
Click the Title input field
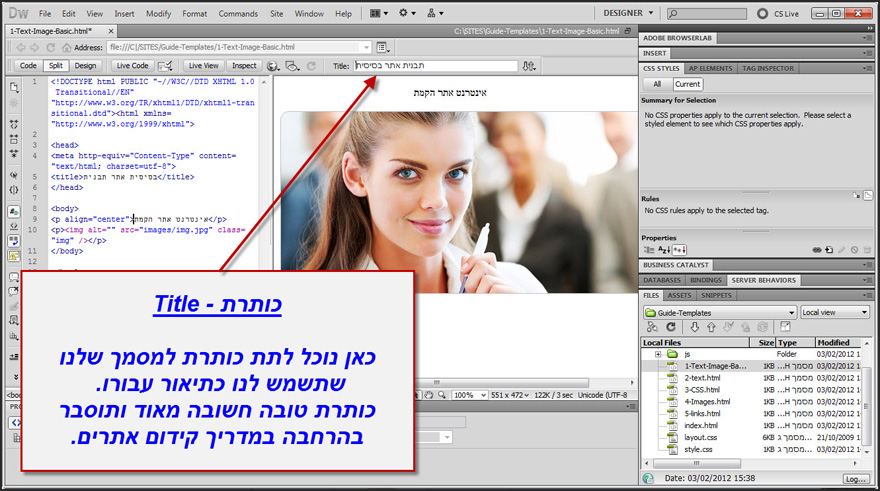click(x=435, y=66)
